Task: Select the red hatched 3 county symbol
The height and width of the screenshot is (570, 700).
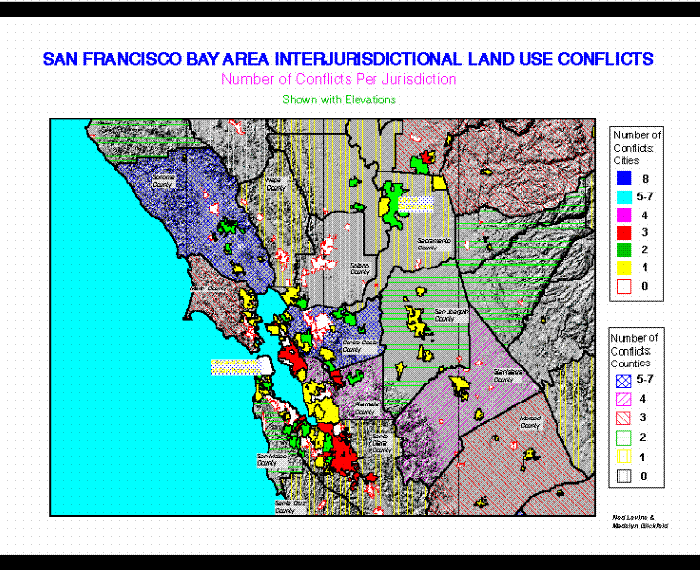Action: 624,418
